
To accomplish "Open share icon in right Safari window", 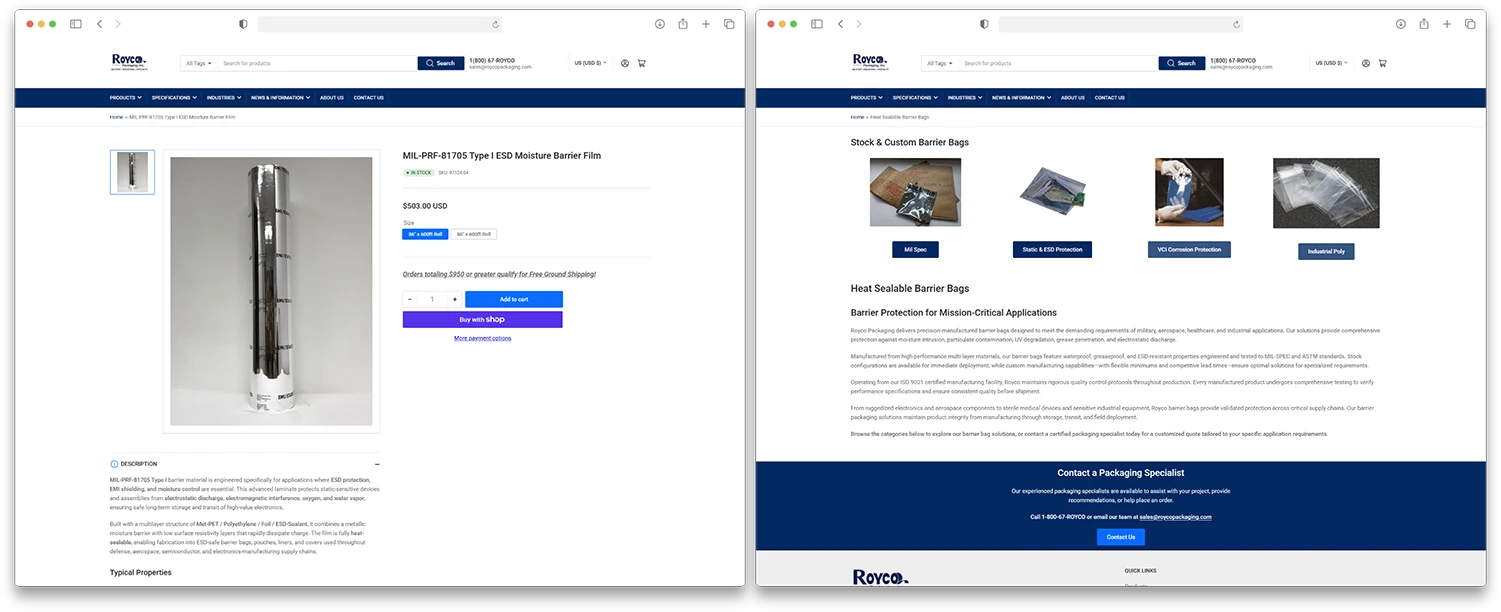I will (1424, 24).
